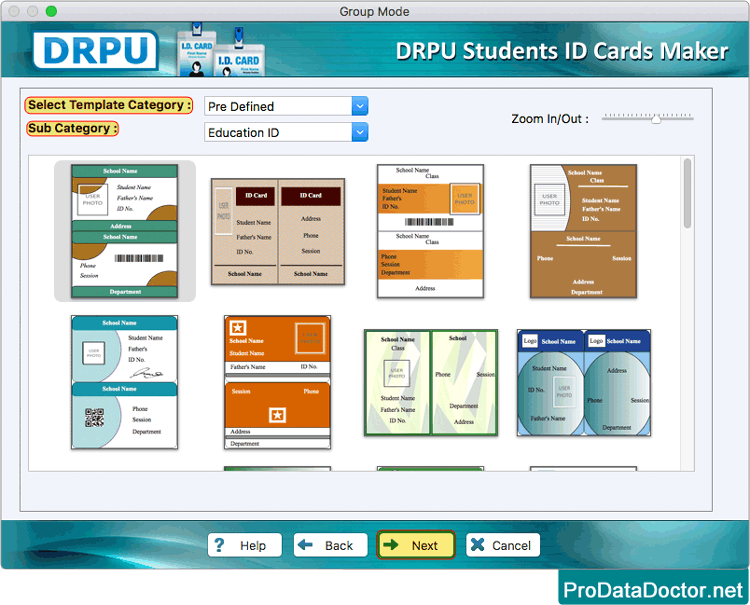The width and height of the screenshot is (750, 605).
Task: Cancel the template selection
Action: point(503,545)
